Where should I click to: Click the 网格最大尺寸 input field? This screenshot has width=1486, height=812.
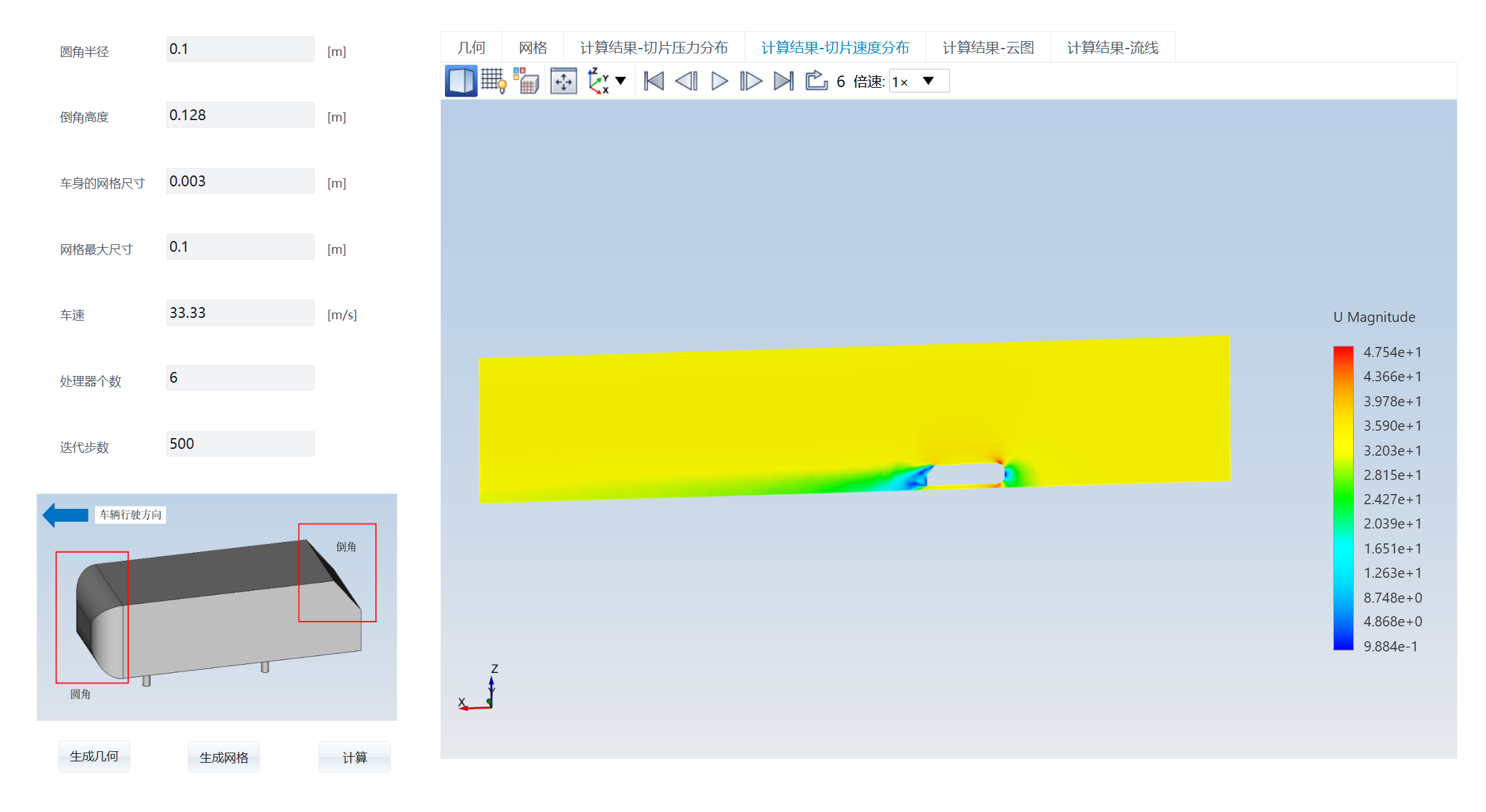[x=240, y=247]
